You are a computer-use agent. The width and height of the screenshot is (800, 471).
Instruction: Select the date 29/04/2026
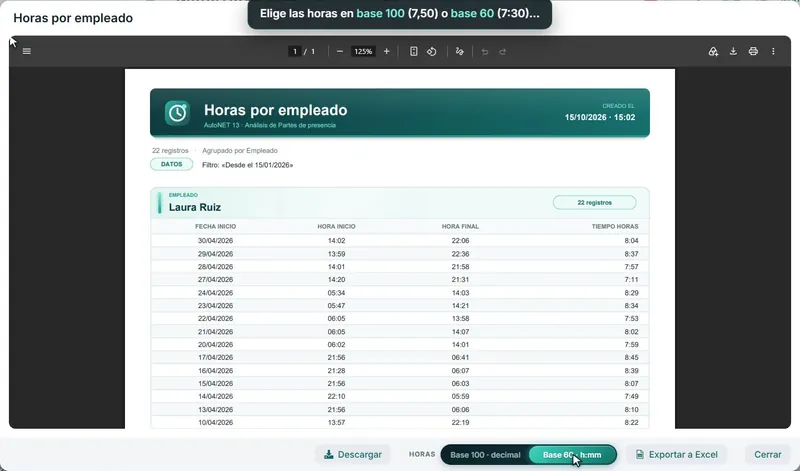pos(215,254)
